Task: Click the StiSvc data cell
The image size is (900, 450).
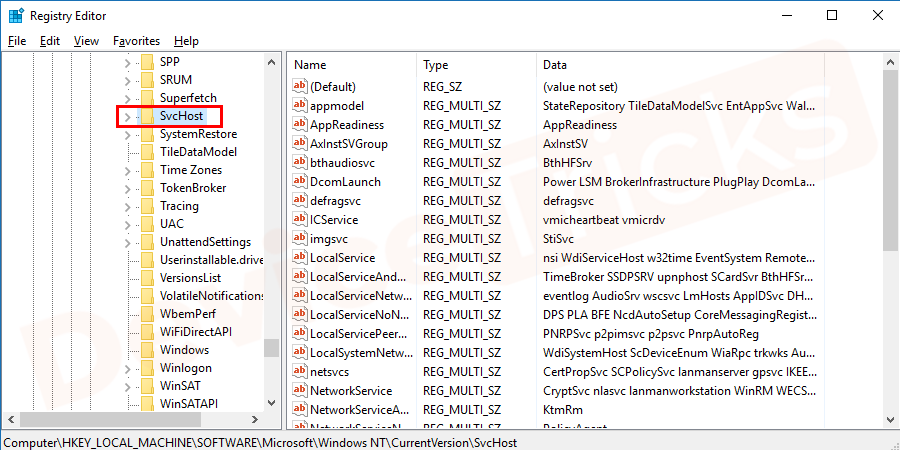Action: tap(558, 239)
